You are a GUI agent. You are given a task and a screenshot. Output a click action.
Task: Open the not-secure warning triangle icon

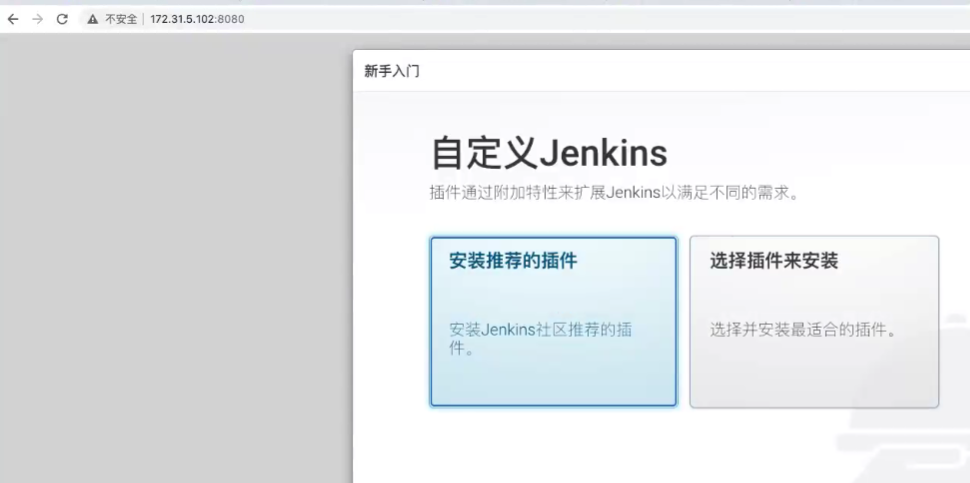click(93, 19)
